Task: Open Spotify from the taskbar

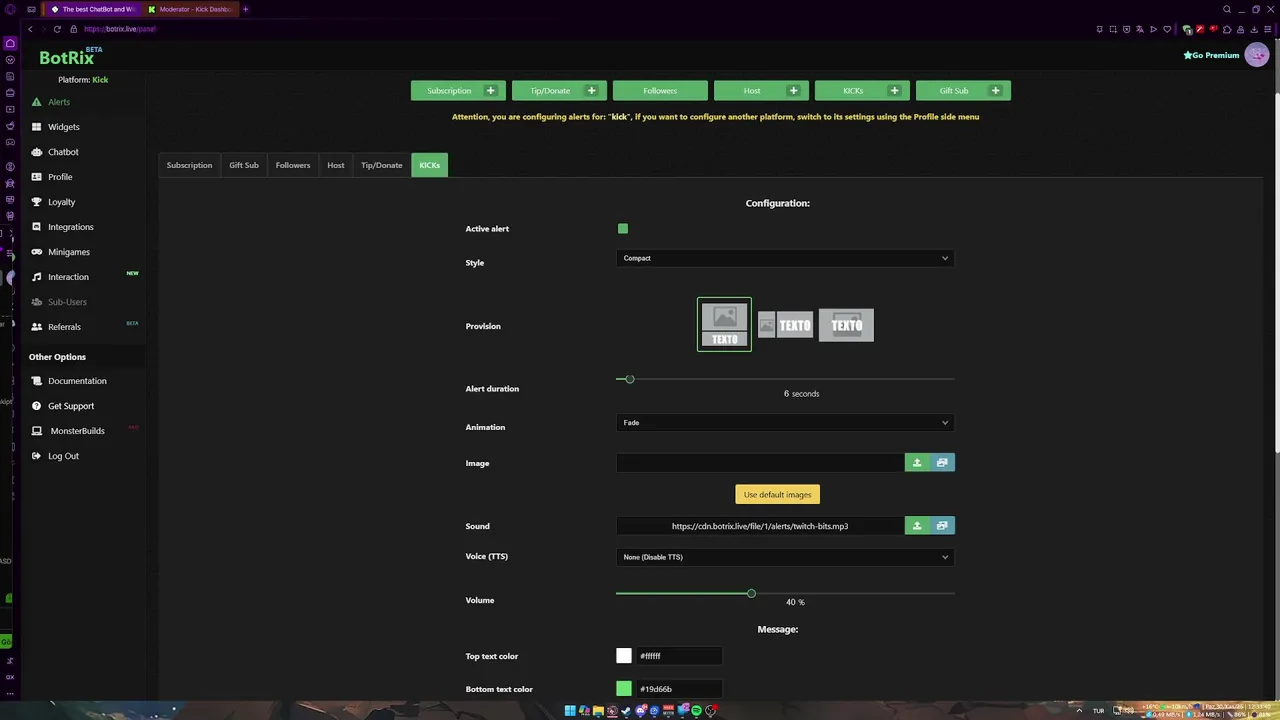Action: click(x=697, y=711)
